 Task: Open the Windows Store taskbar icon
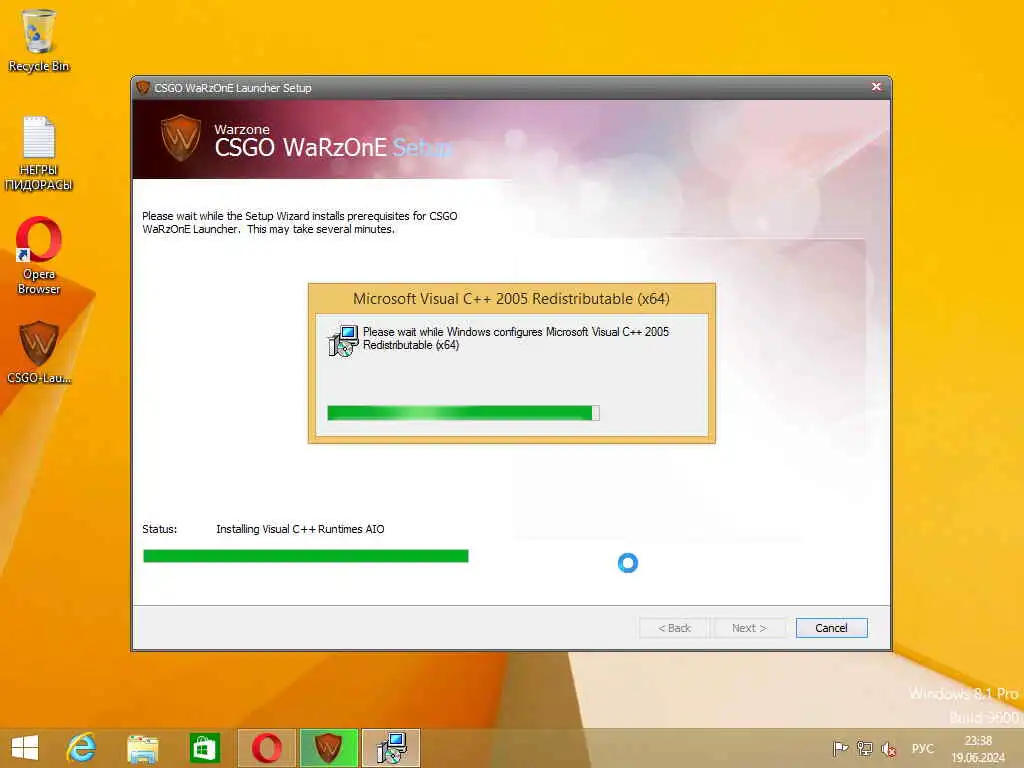204,748
